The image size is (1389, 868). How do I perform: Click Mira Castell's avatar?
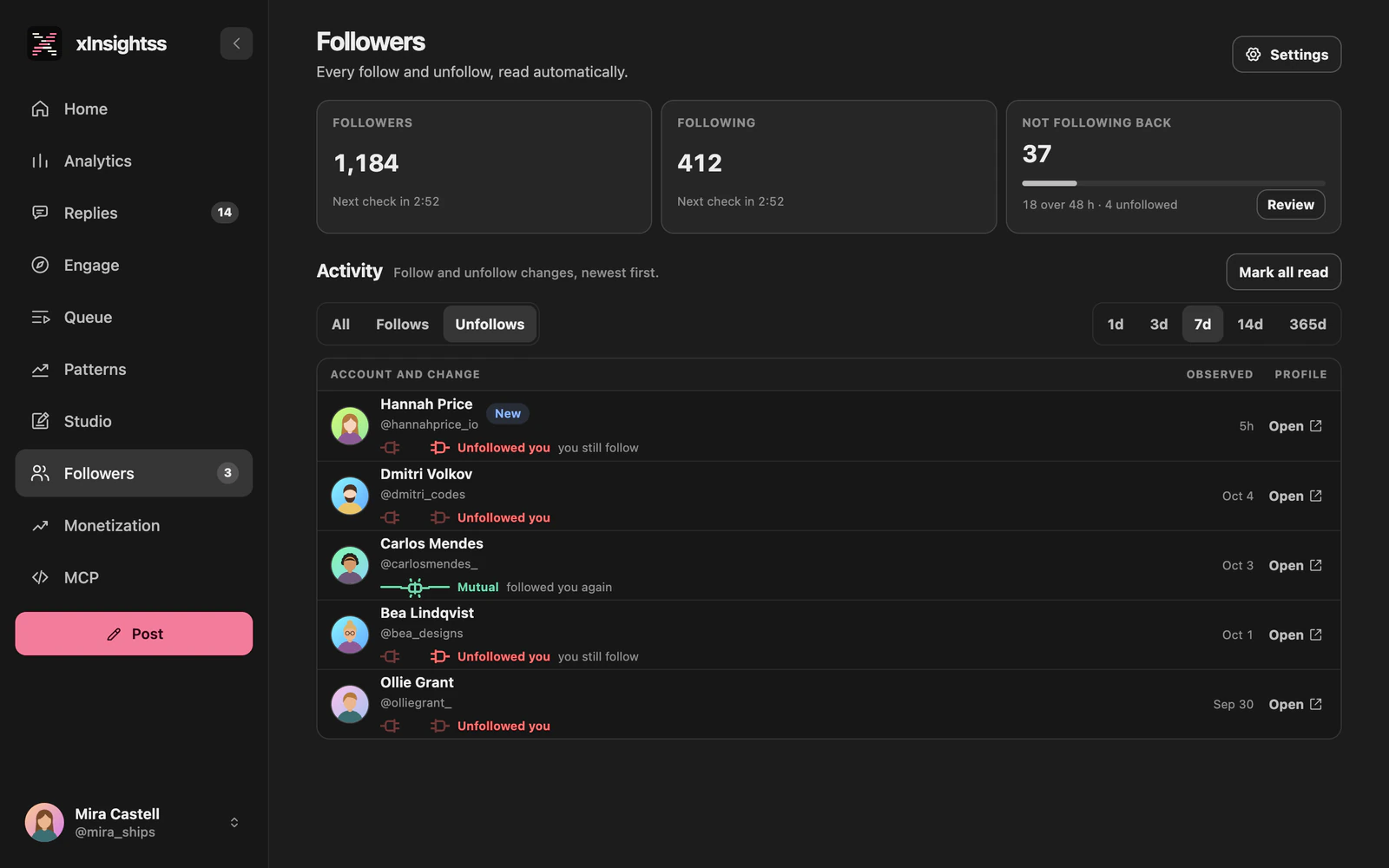point(44,822)
